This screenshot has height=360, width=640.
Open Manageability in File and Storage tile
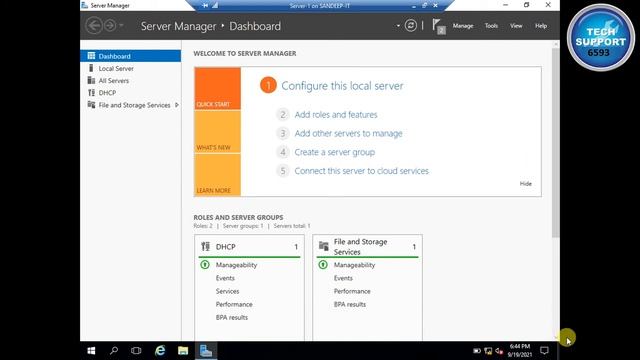point(354,265)
